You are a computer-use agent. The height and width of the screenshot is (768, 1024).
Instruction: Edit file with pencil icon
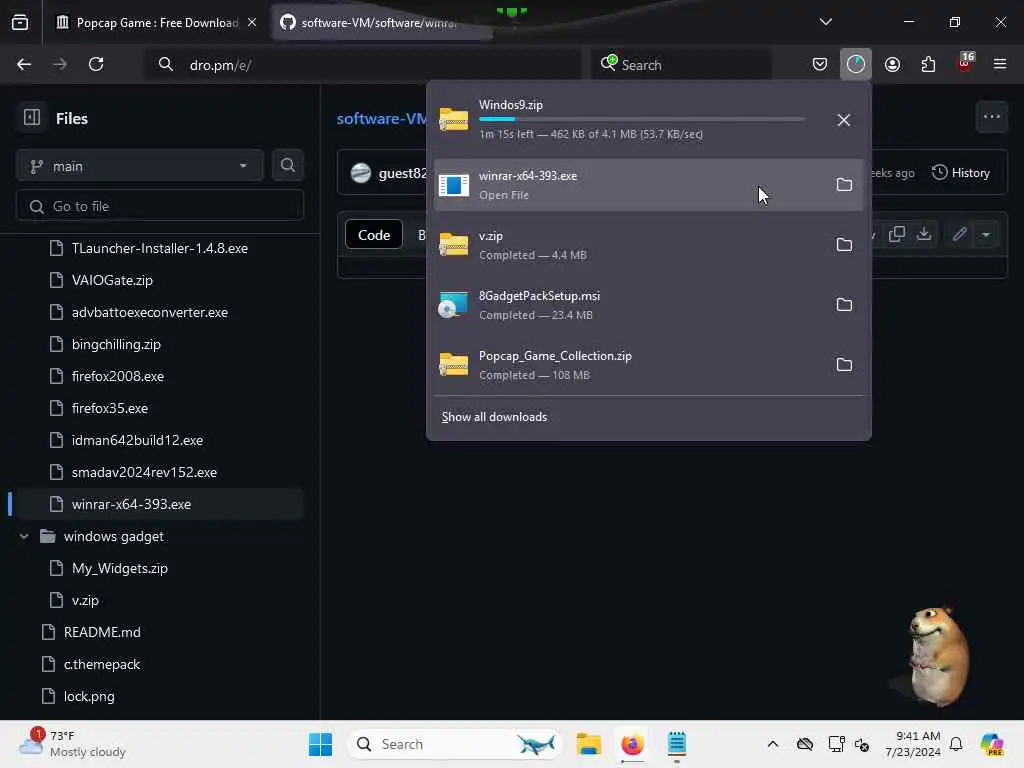tap(959, 234)
